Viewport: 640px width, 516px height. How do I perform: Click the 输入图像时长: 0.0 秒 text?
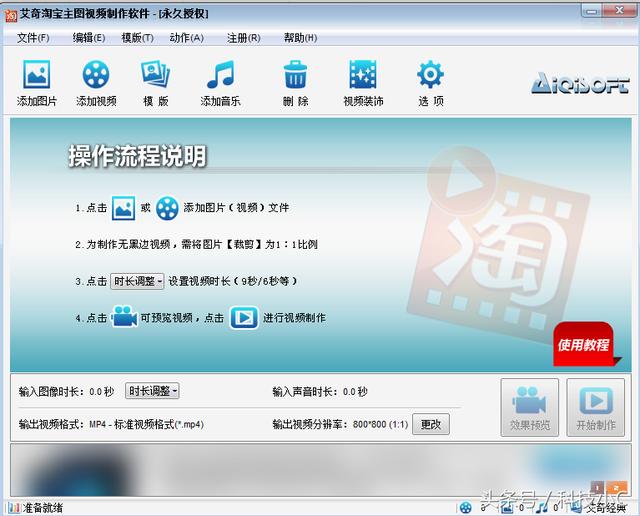pyautogui.click(x=66, y=392)
